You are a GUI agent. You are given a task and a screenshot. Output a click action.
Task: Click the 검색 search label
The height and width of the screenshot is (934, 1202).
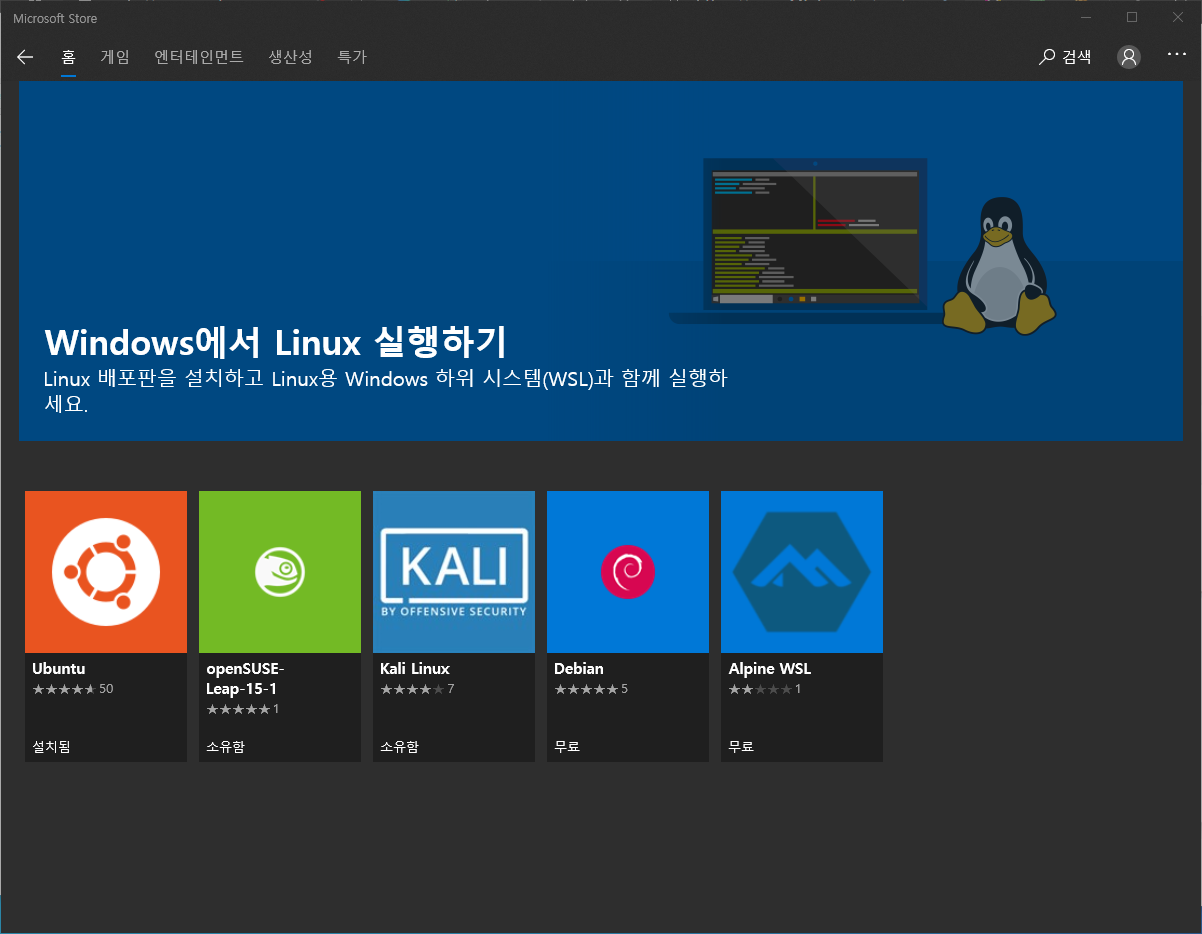pos(1076,57)
